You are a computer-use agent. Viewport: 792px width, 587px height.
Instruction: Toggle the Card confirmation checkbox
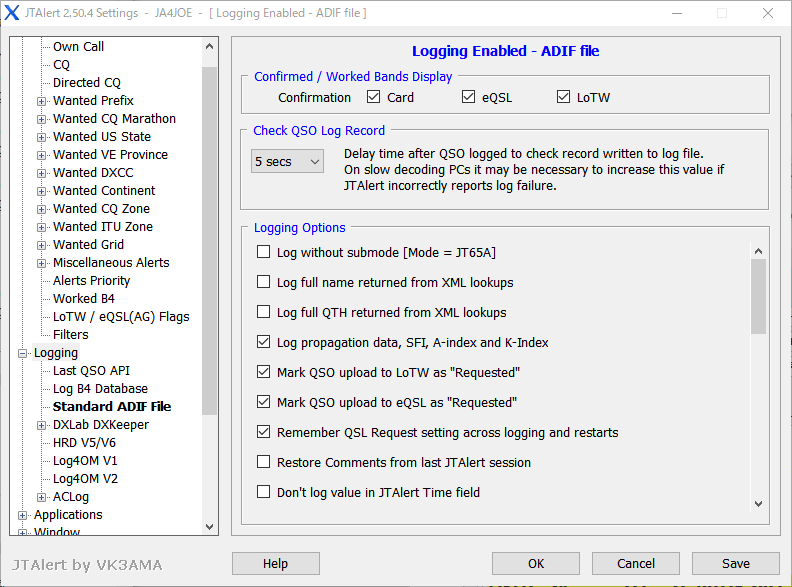point(374,98)
